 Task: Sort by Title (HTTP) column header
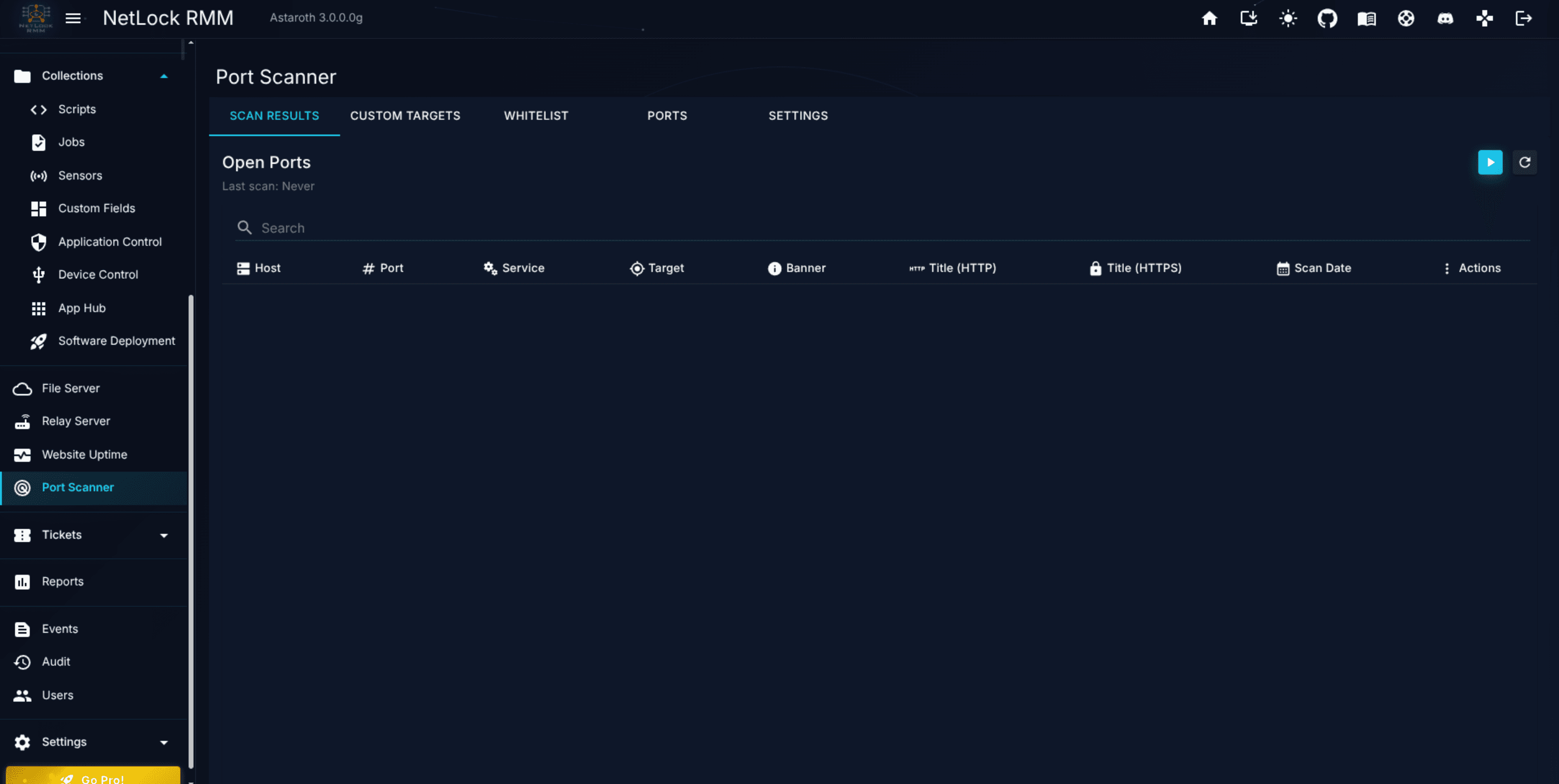pos(953,268)
